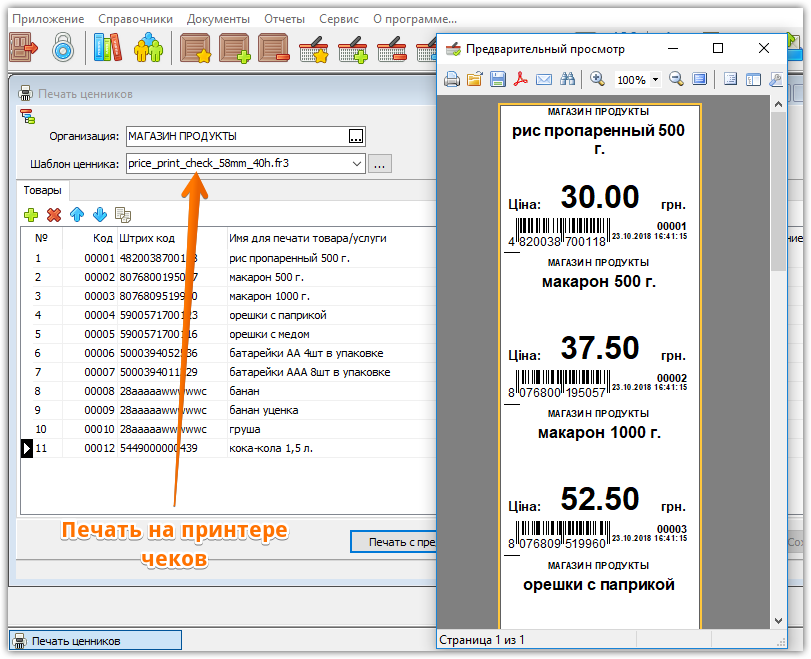Screen dimensions: 811x659
Task: Print from the preview window printer icon
Action: coord(452,79)
